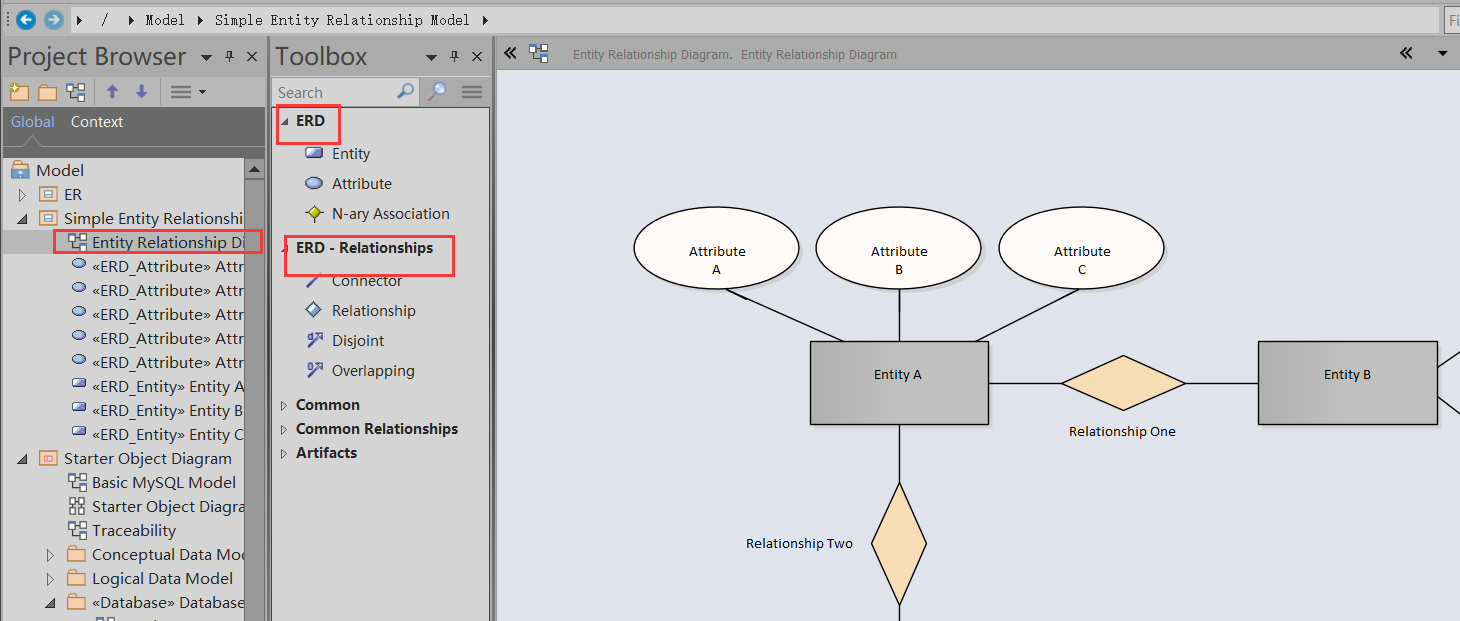Screen dimensions: 1460x621
Task: Select the Connector tool under ERD-Relationships
Action: pos(366,280)
